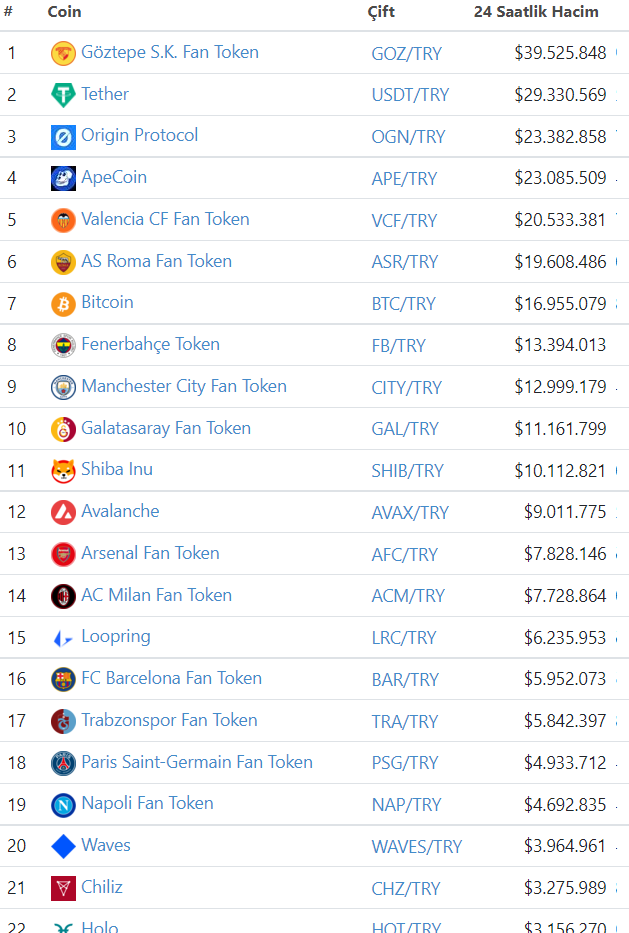This screenshot has width=629, height=933.
Task: Click the Göztepe S.K. Fan Token logo icon
Action: pyautogui.click(x=63, y=53)
